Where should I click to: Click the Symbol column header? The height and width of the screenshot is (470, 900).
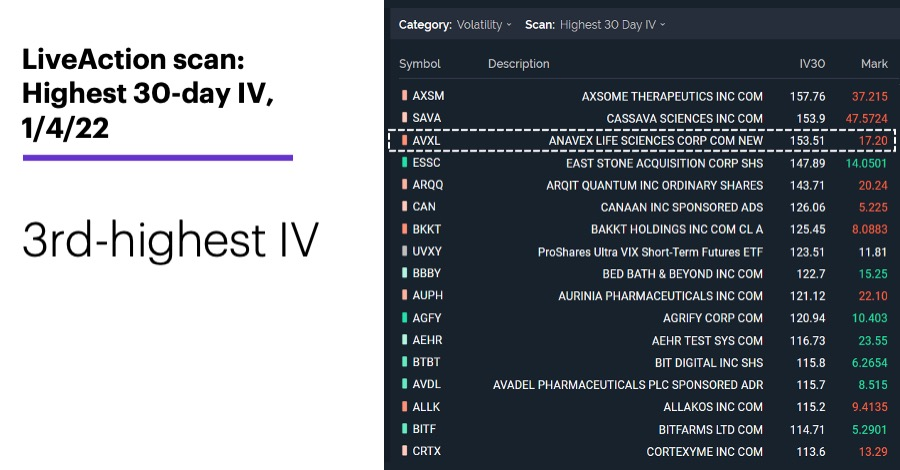pyautogui.click(x=420, y=64)
